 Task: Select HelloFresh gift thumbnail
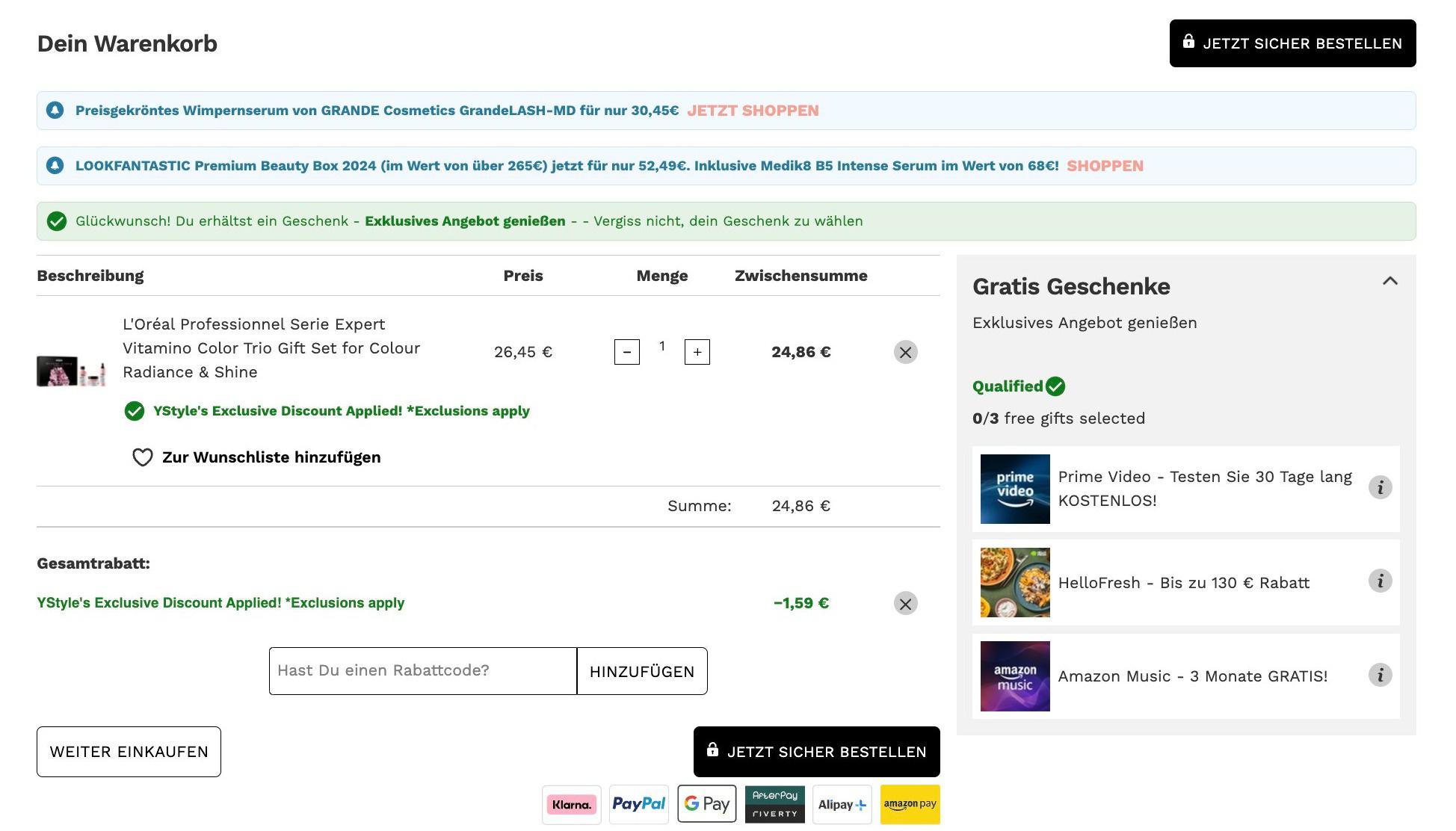1015,582
